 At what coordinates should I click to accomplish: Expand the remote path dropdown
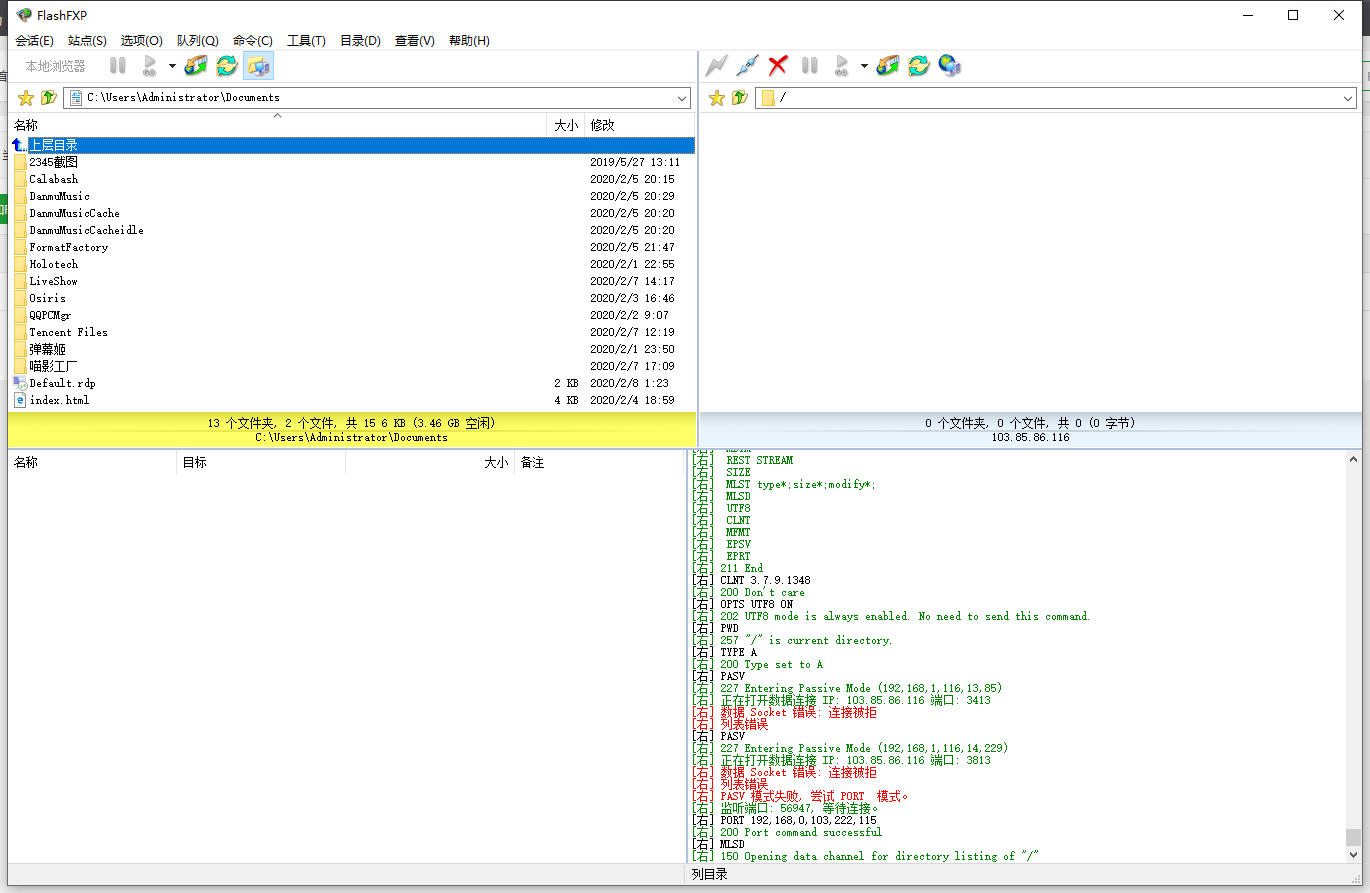1348,98
